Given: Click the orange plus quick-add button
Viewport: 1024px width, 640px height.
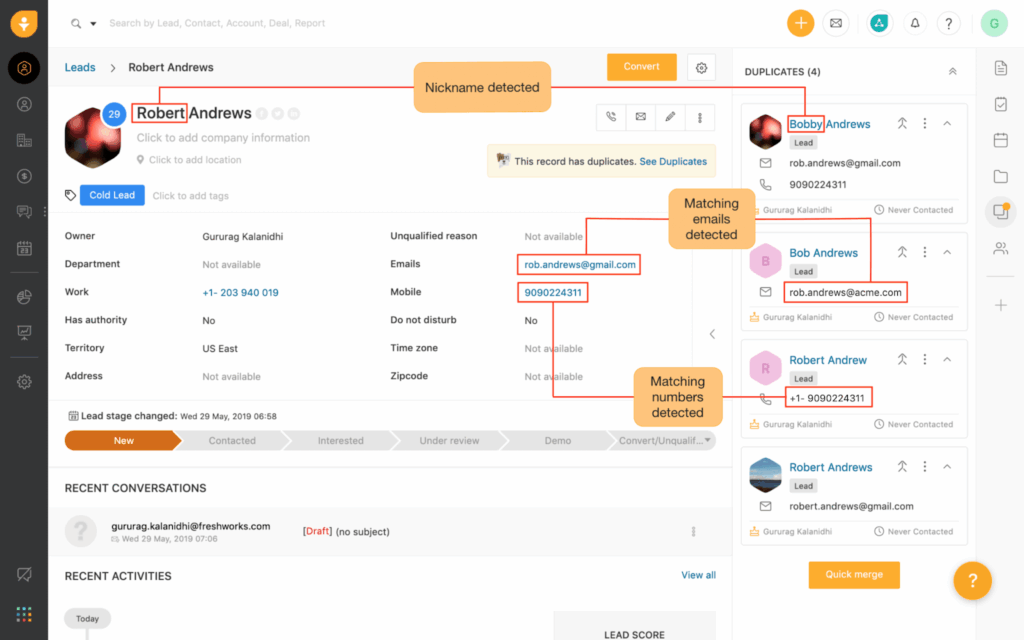Looking at the screenshot, I should click(x=800, y=23).
